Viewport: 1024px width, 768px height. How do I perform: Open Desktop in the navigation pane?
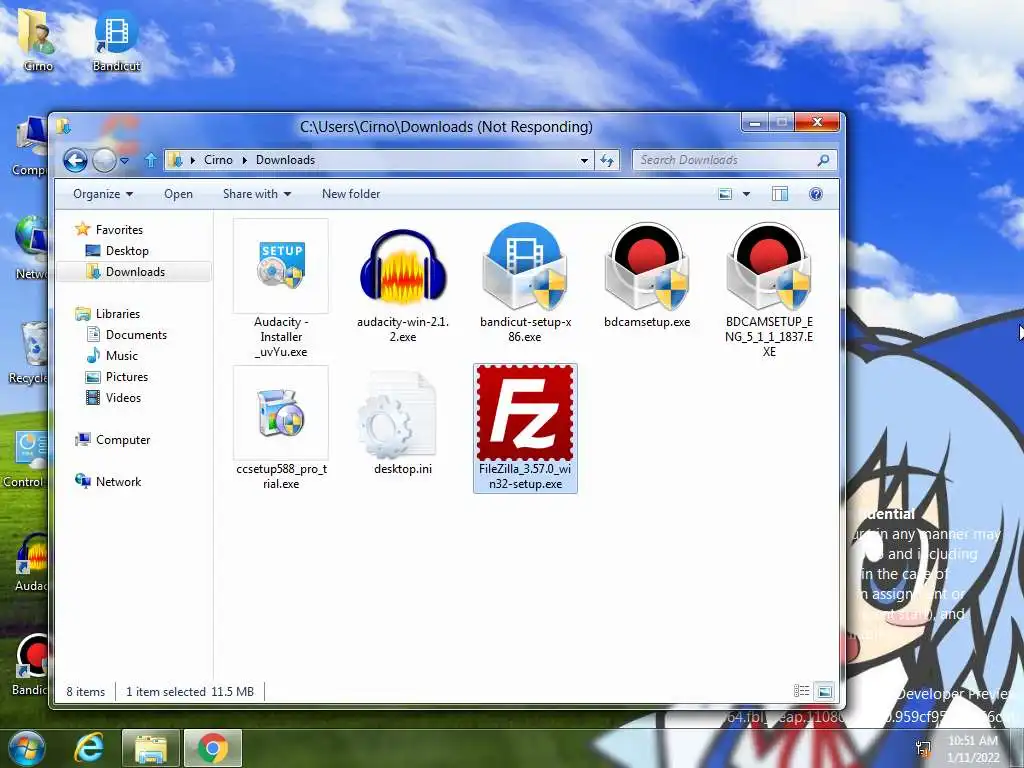[x=127, y=251]
